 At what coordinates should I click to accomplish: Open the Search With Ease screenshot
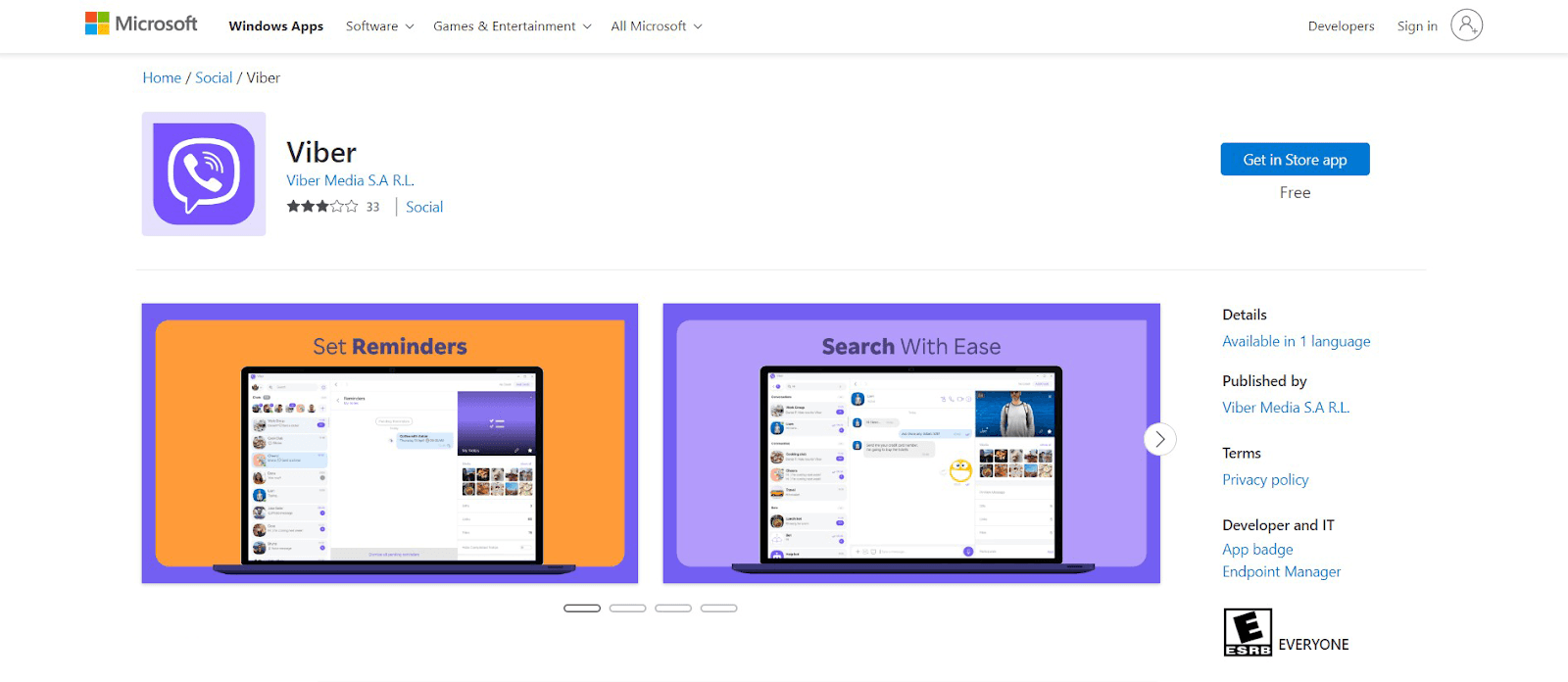911,443
